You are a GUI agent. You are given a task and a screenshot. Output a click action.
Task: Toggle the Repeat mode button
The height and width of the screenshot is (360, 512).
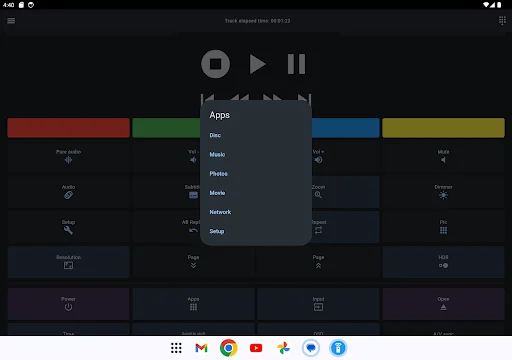pyautogui.click(x=345, y=227)
